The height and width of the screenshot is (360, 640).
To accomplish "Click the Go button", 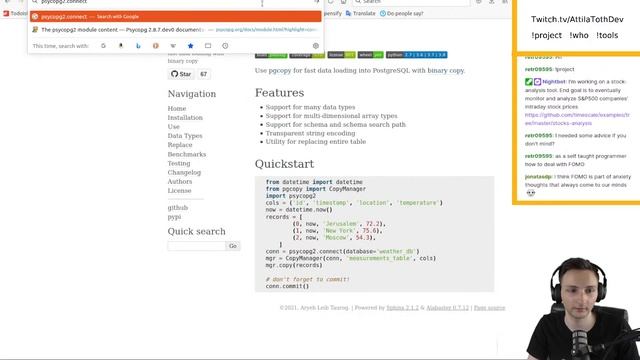I will point(233,246).
